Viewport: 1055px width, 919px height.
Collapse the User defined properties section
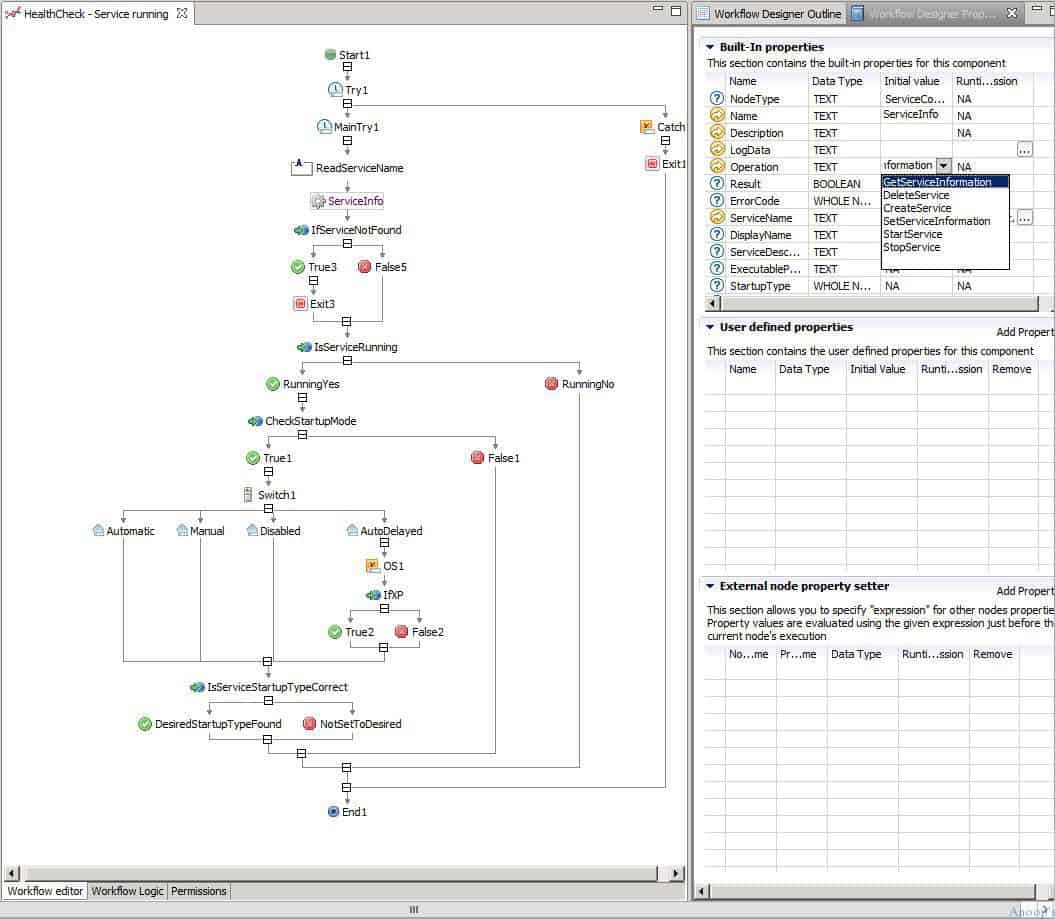coord(710,327)
